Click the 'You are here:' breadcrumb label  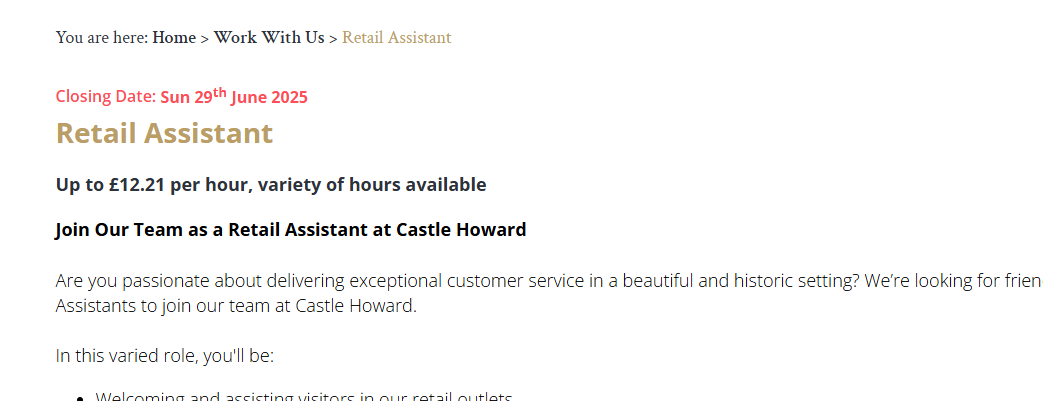pos(102,38)
